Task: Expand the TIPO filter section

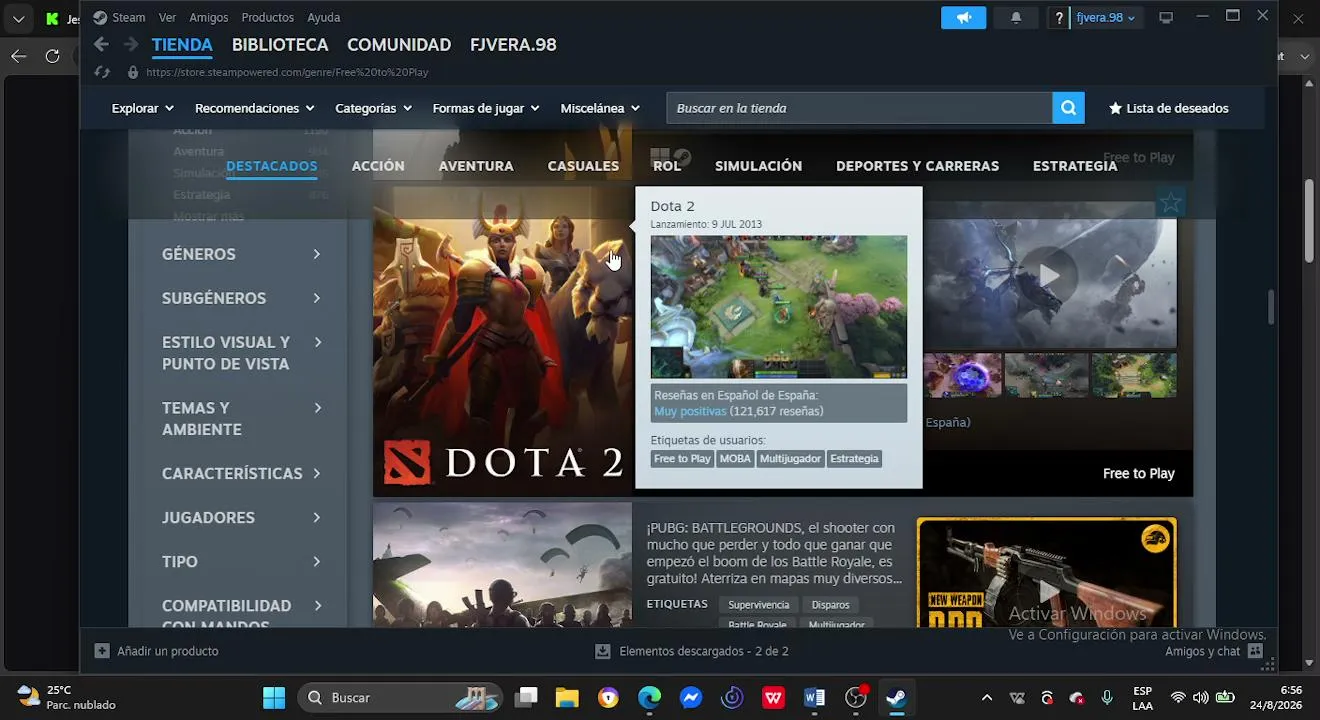Action: click(241, 561)
